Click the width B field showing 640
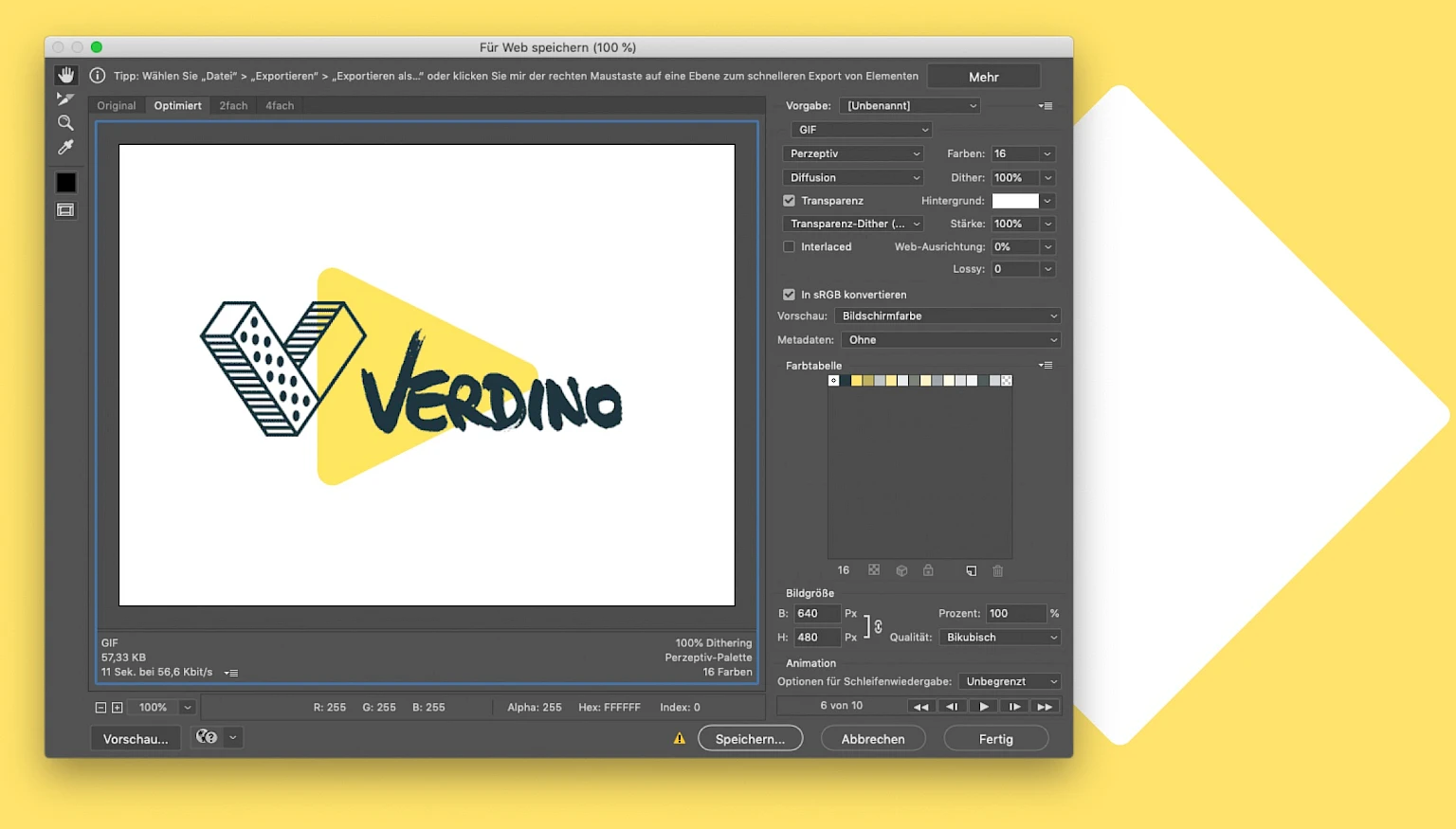 point(817,614)
